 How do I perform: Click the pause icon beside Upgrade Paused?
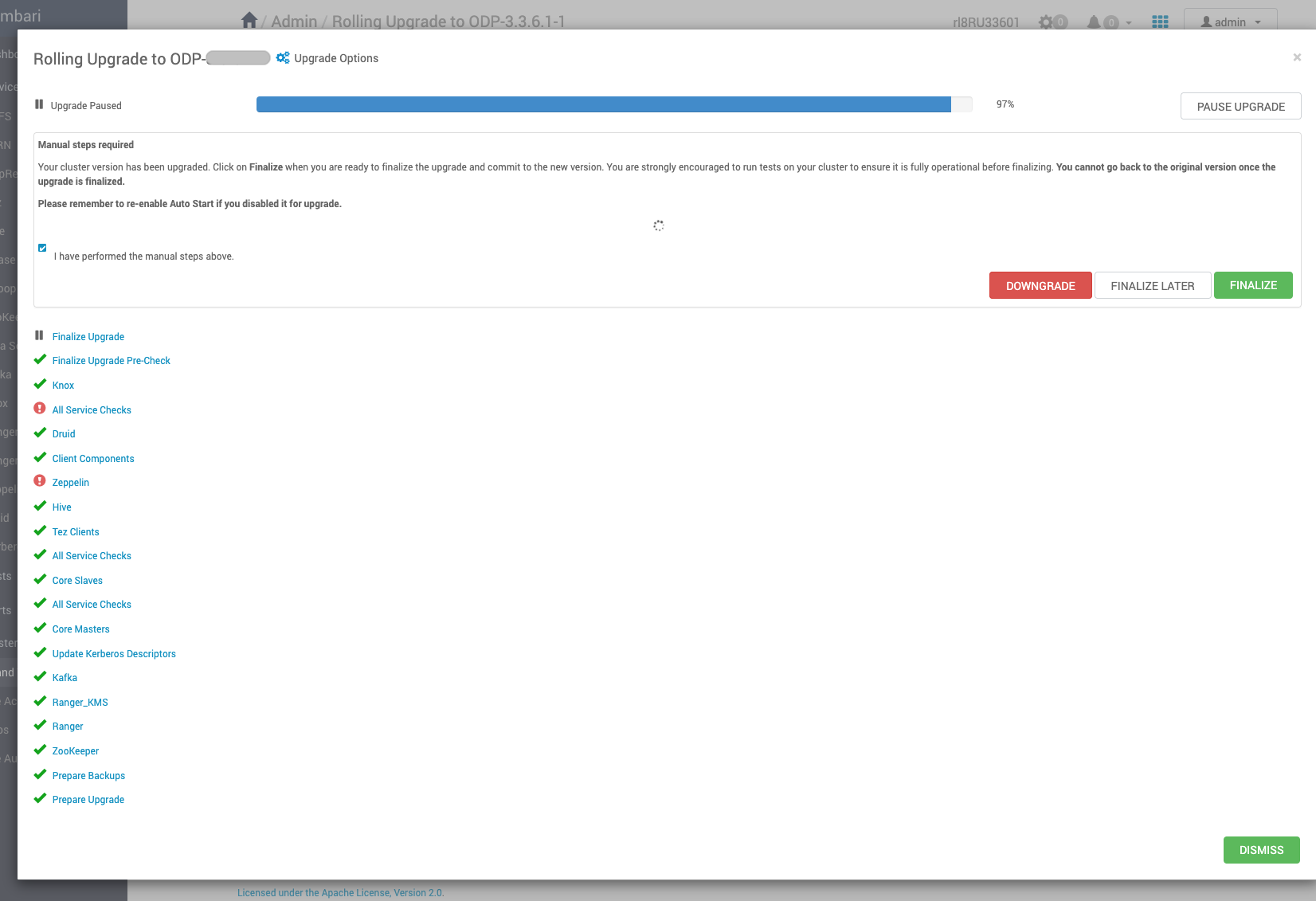pyautogui.click(x=39, y=104)
